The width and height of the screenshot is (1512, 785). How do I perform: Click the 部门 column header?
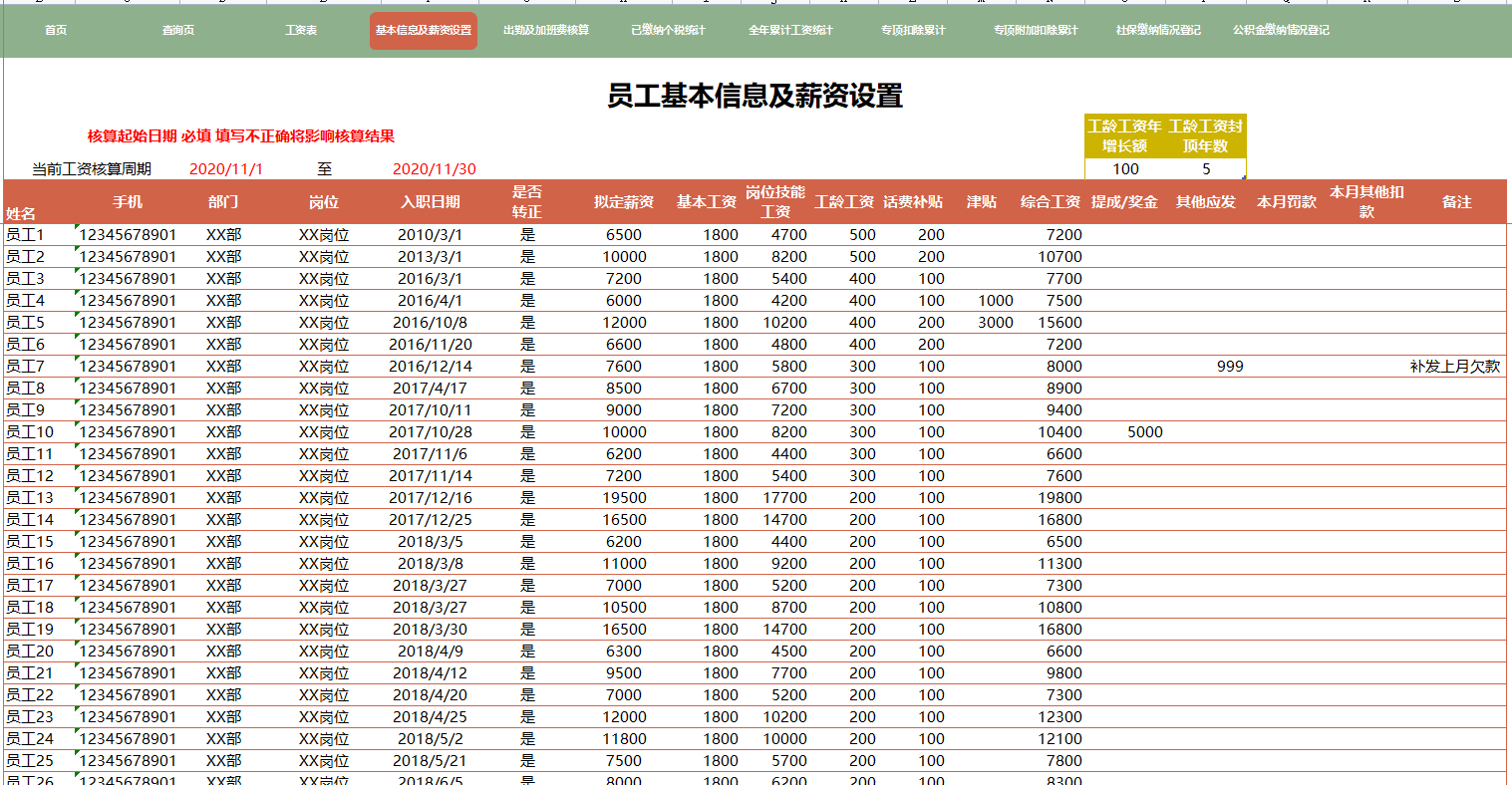point(223,202)
